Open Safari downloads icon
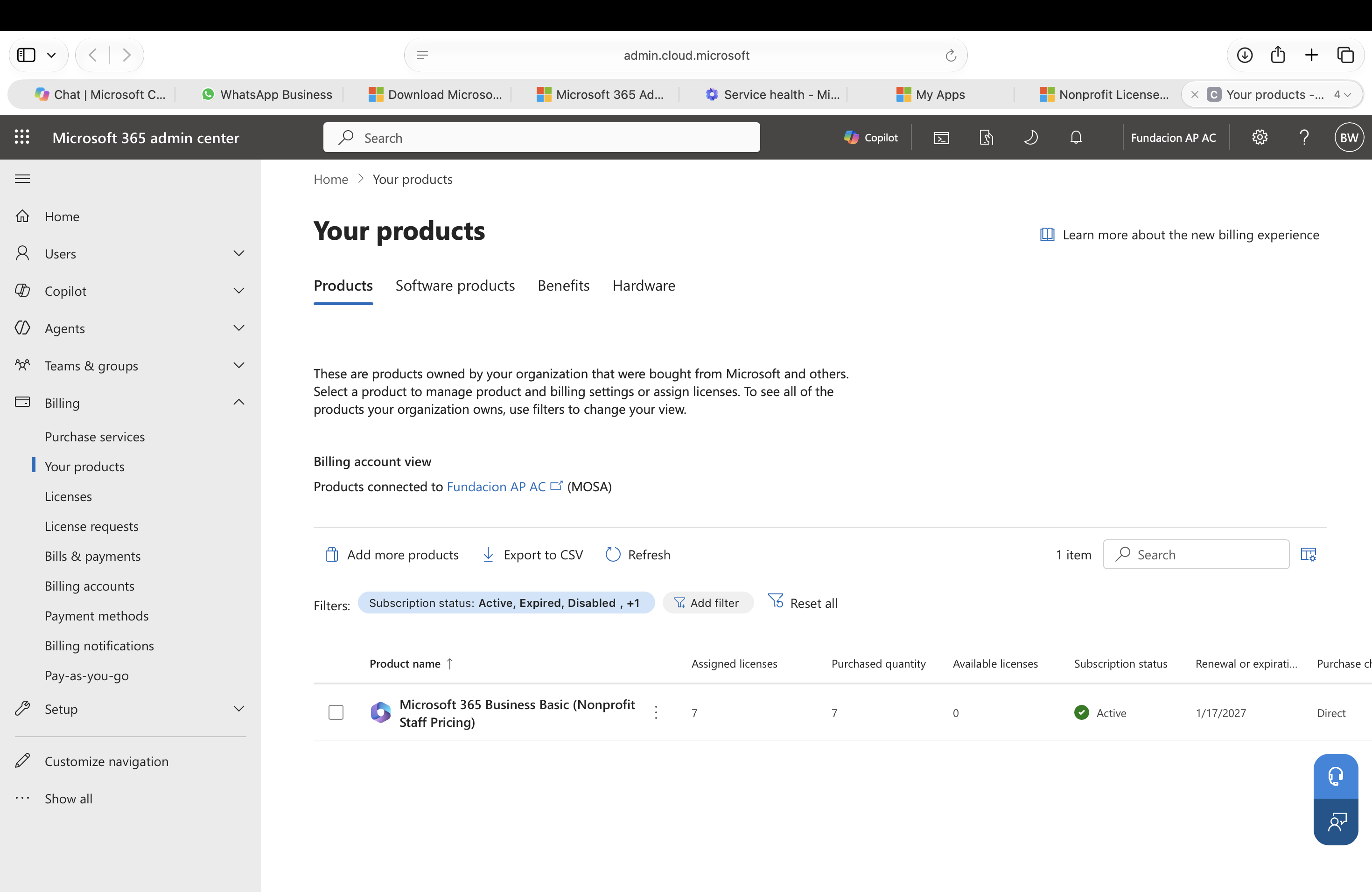Viewport: 1372px width, 892px height. click(x=1244, y=55)
